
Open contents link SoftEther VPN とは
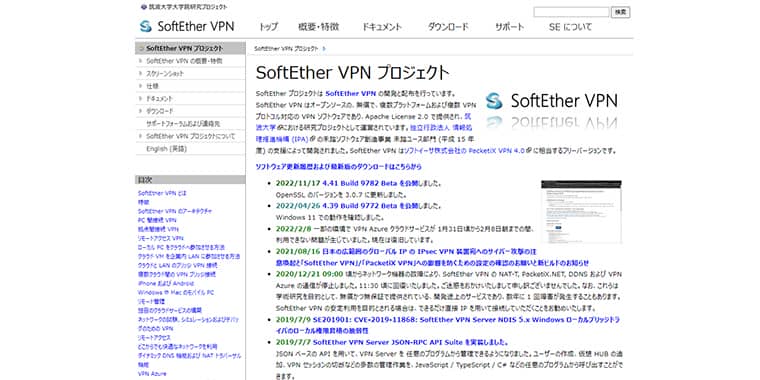tap(162, 193)
